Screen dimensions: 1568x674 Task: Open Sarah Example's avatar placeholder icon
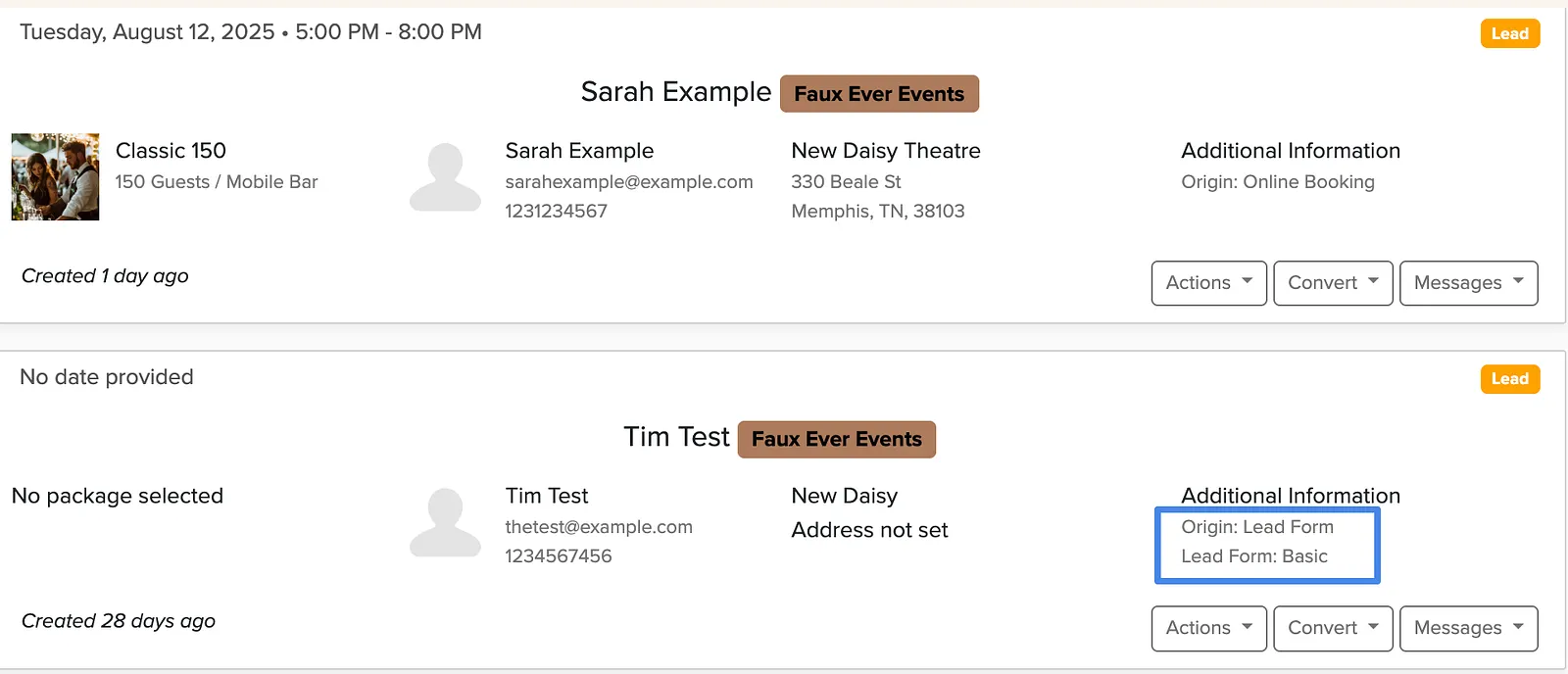click(445, 177)
